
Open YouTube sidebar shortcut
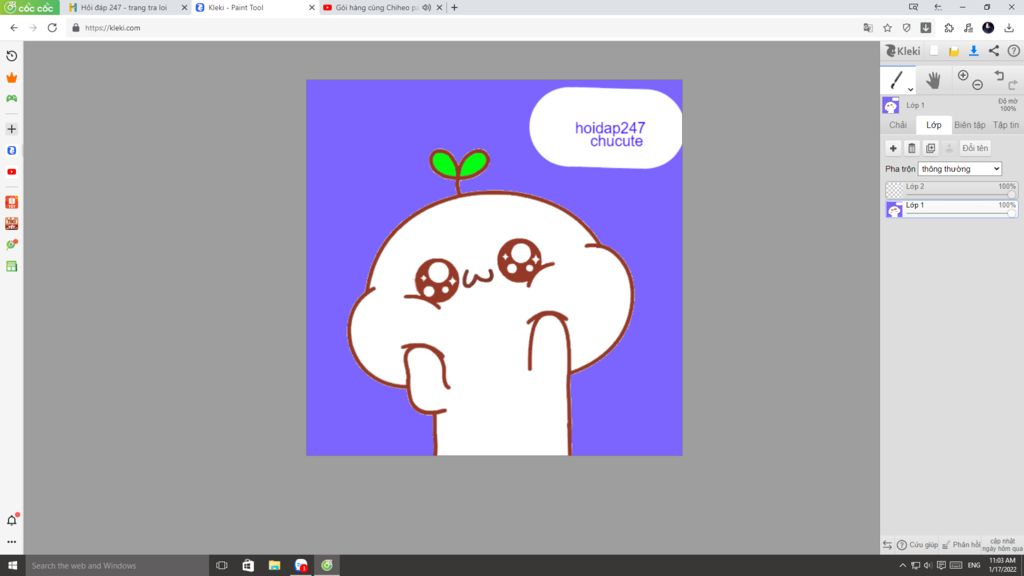click(x=12, y=172)
